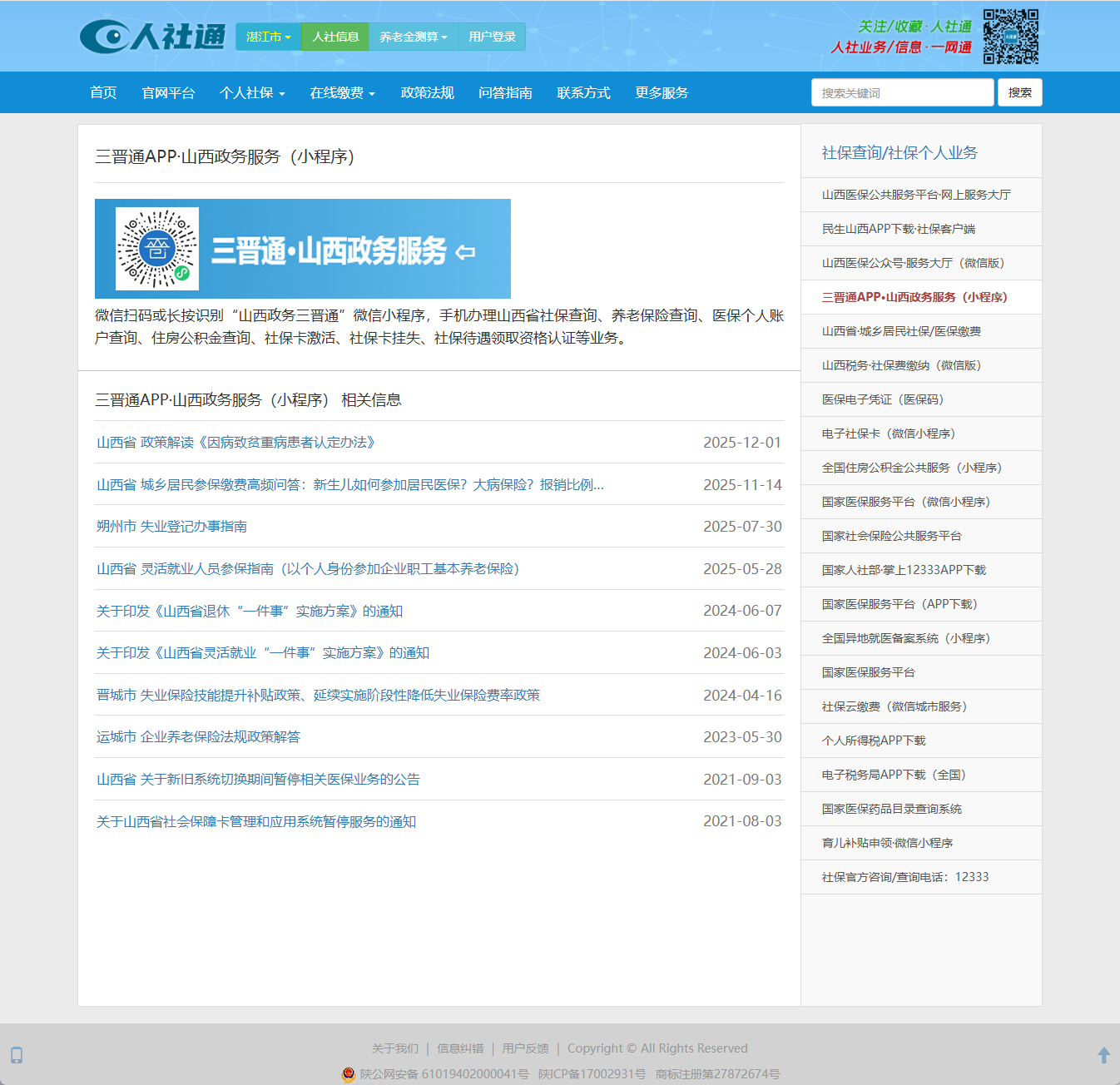Expand the 个人社保 navigation menu
Image resolution: width=1120 pixels, height=1085 pixels.
[252, 93]
